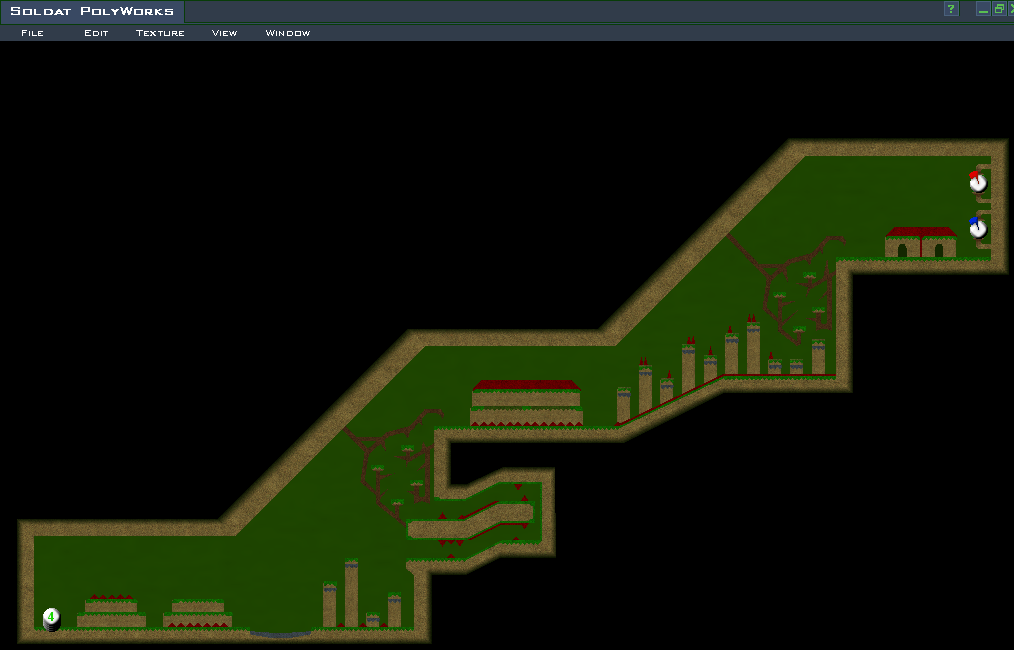Select the red flag spawn marker
Screen dimensions: 1014x650
pos(977,181)
